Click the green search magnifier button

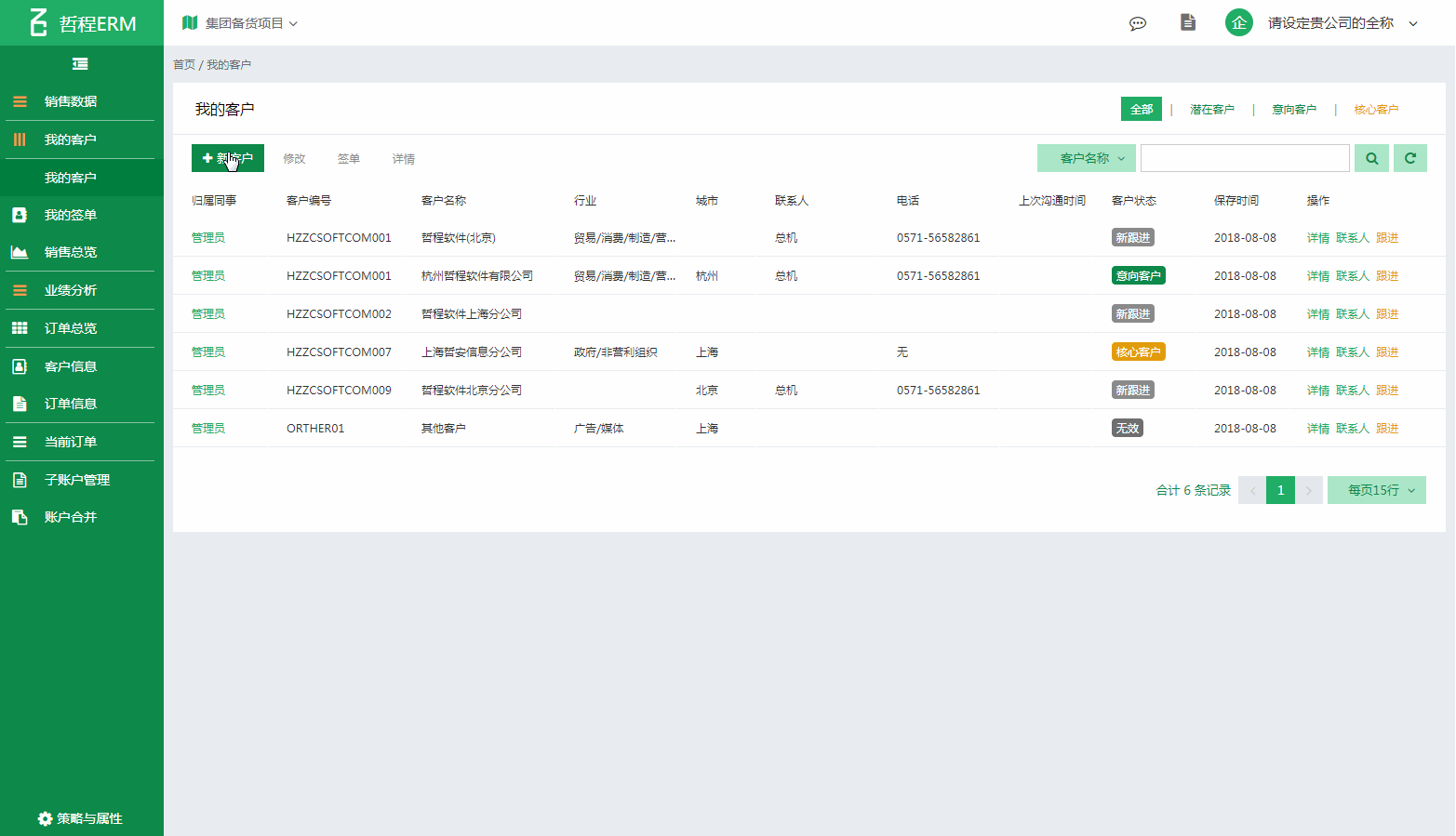(x=1371, y=158)
